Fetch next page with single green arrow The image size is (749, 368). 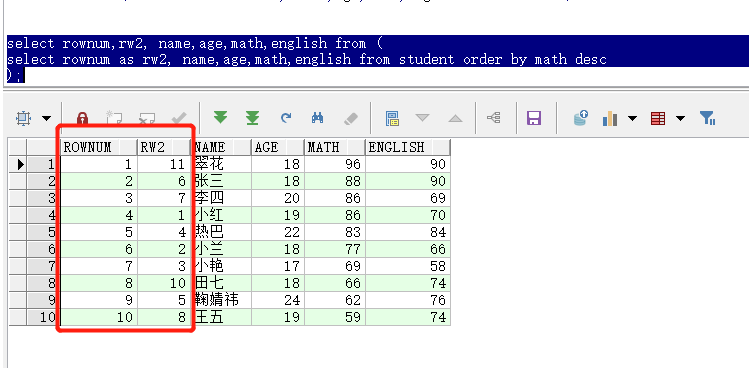click(x=220, y=117)
